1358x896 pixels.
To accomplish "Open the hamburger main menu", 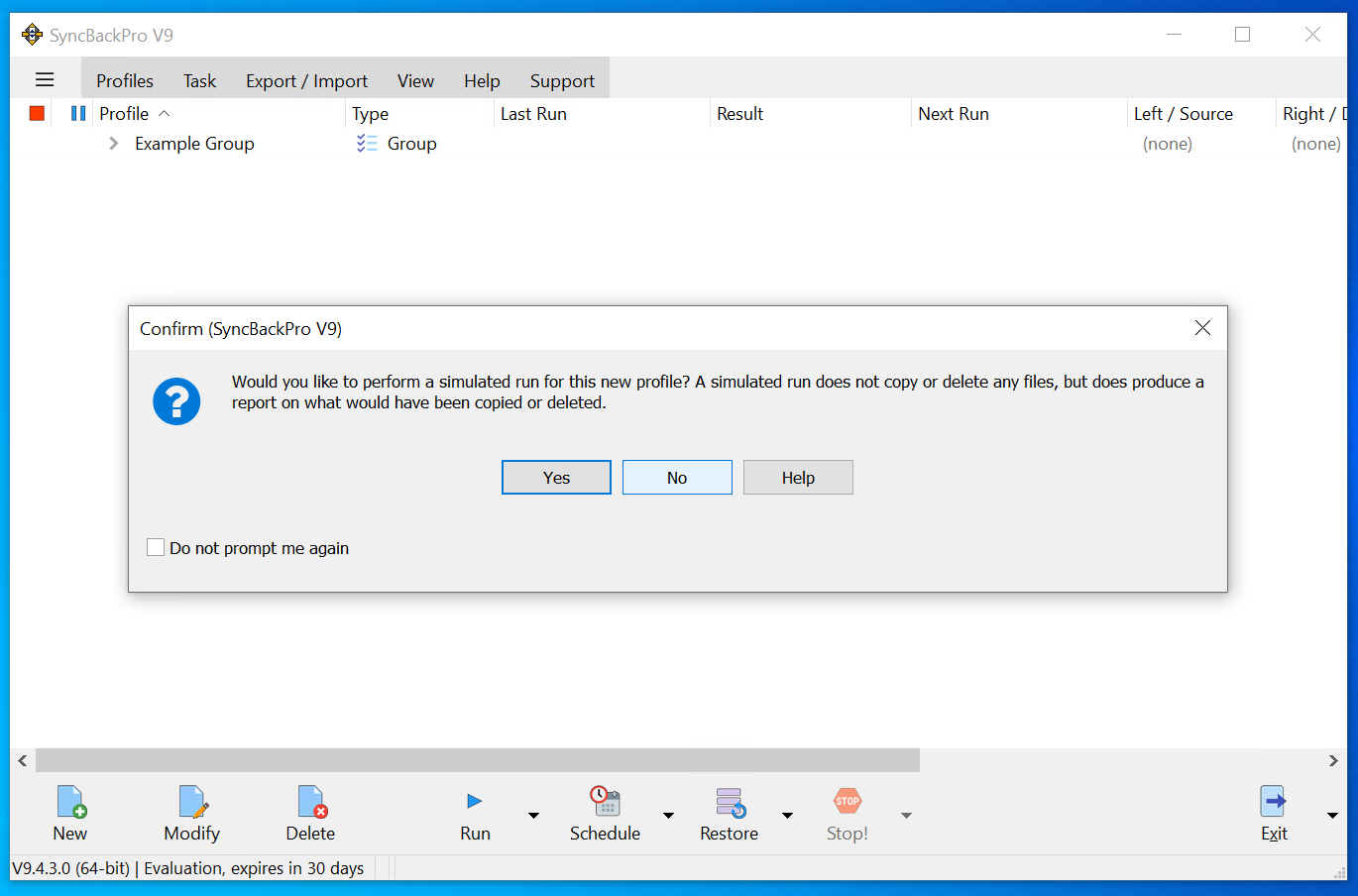I will click(x=45, y=80).
